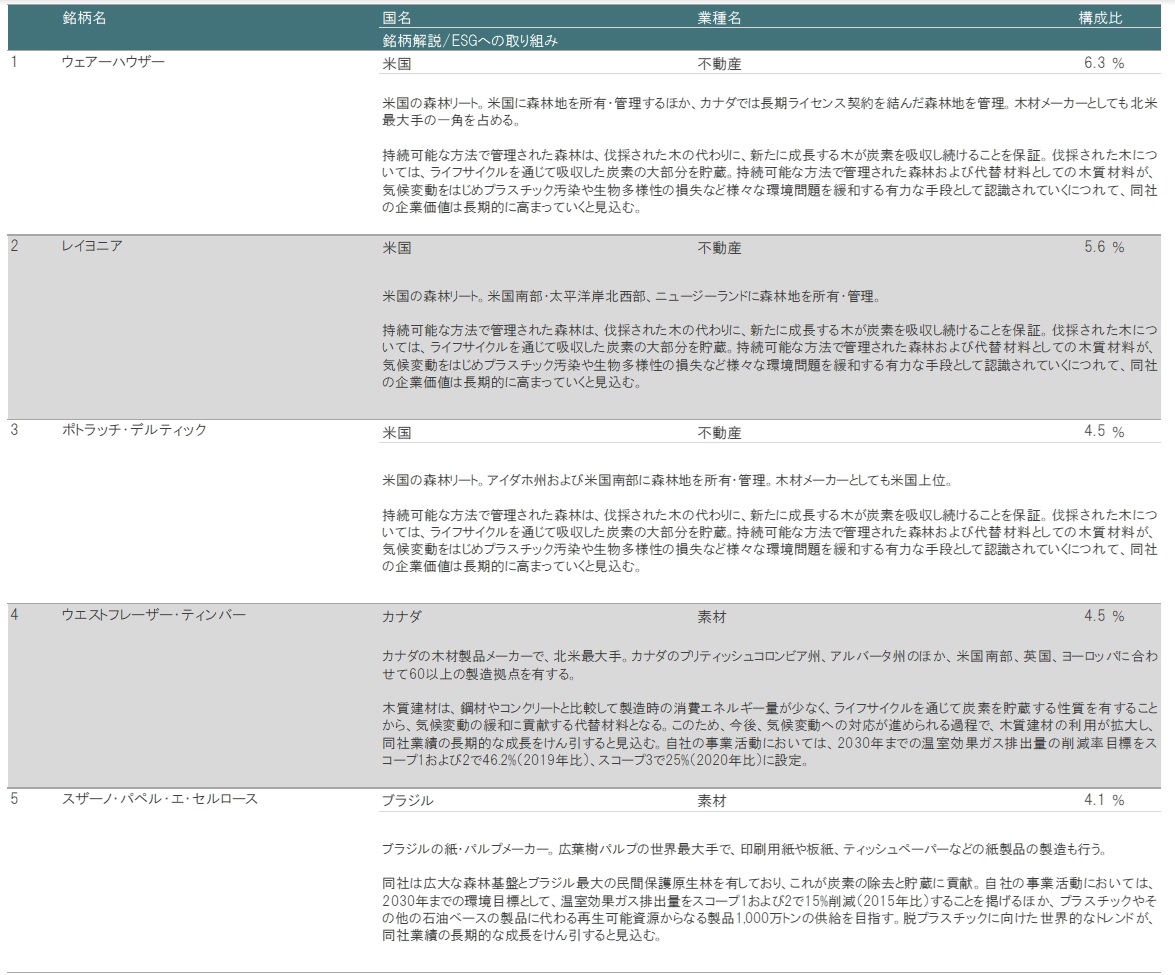Click 不動産 sector in the ポトラッチ・デルティック row
The image size is (1175, 975).
719,432
